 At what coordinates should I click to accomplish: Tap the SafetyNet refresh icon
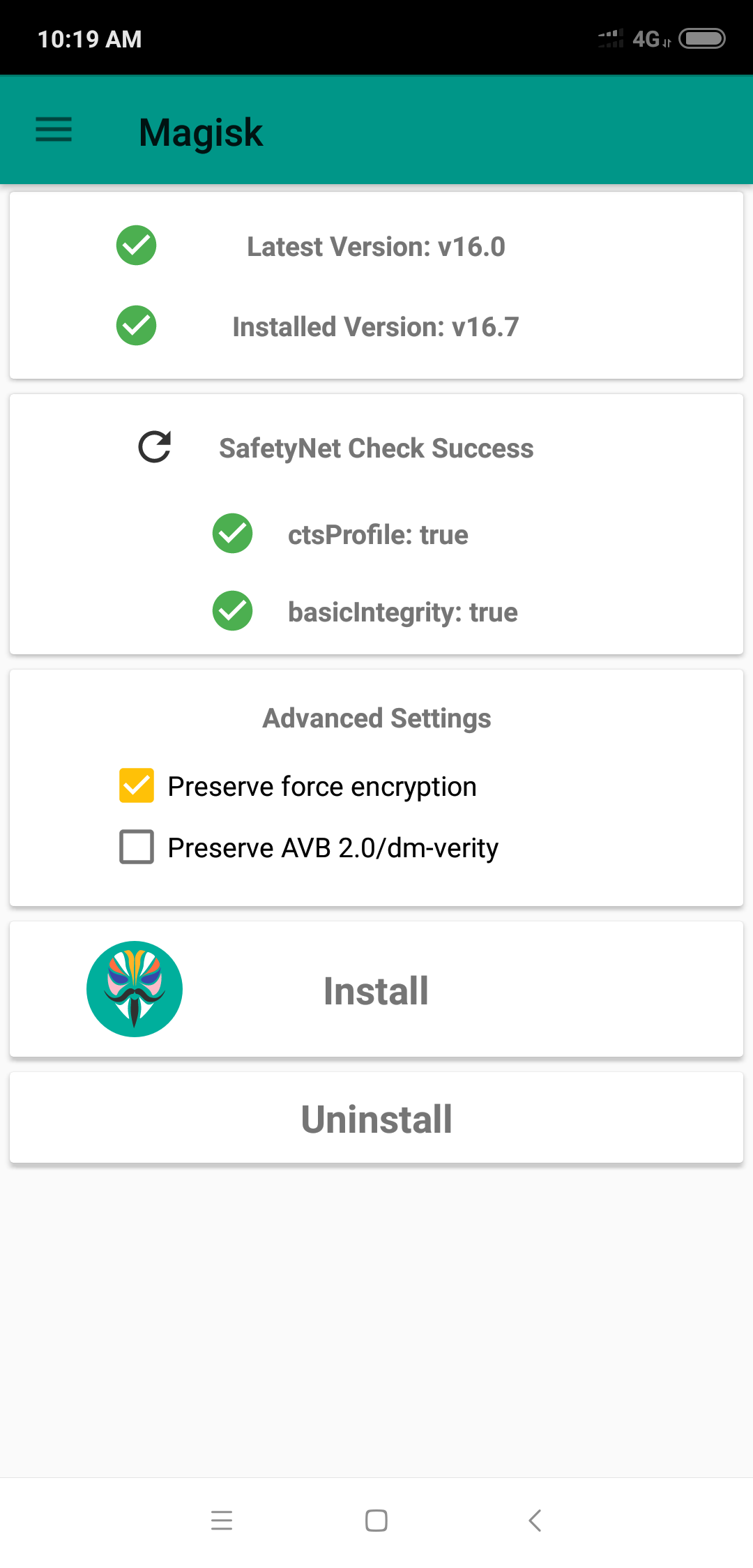155,447
